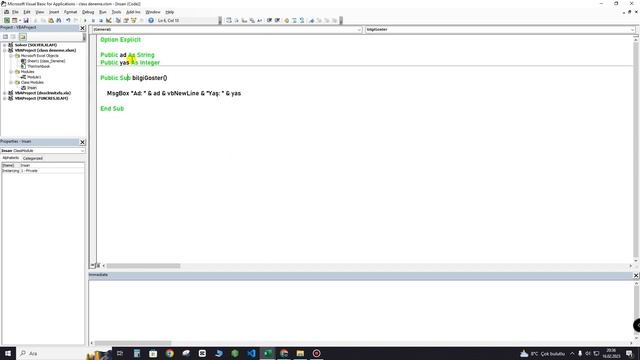Click the Find binoculars icon
Viewport: 640px width, 360px height.
[x=58, y=20]
